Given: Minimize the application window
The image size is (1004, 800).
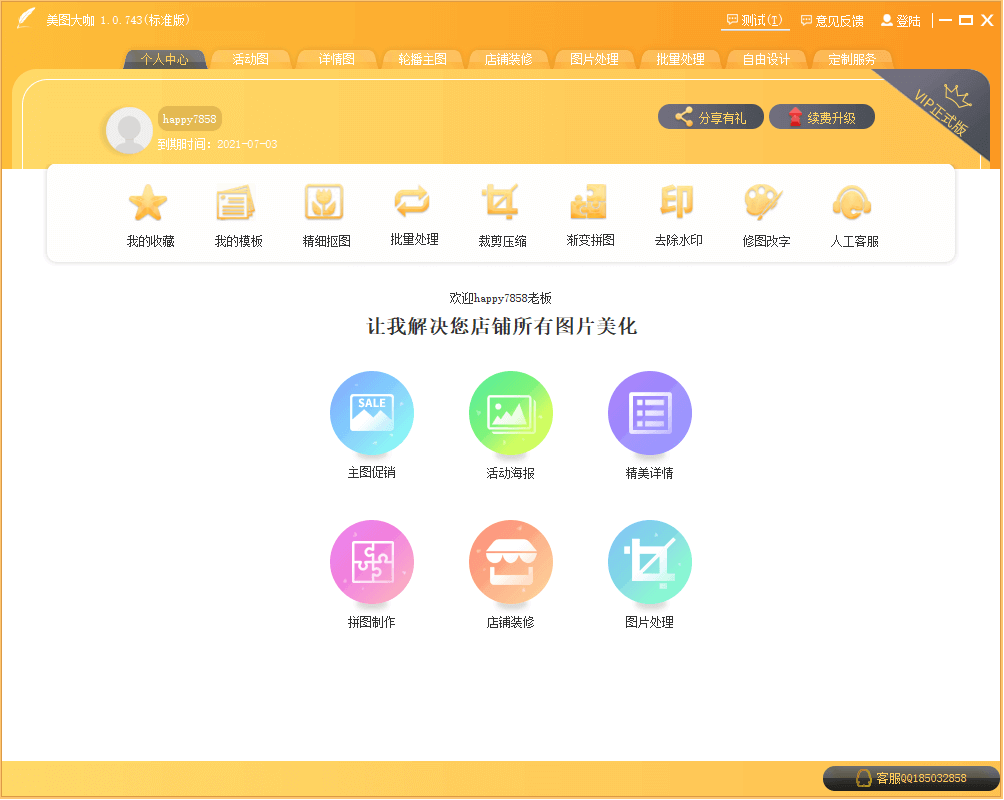Looking at the screenshot, I should click(x=946, y=20).
